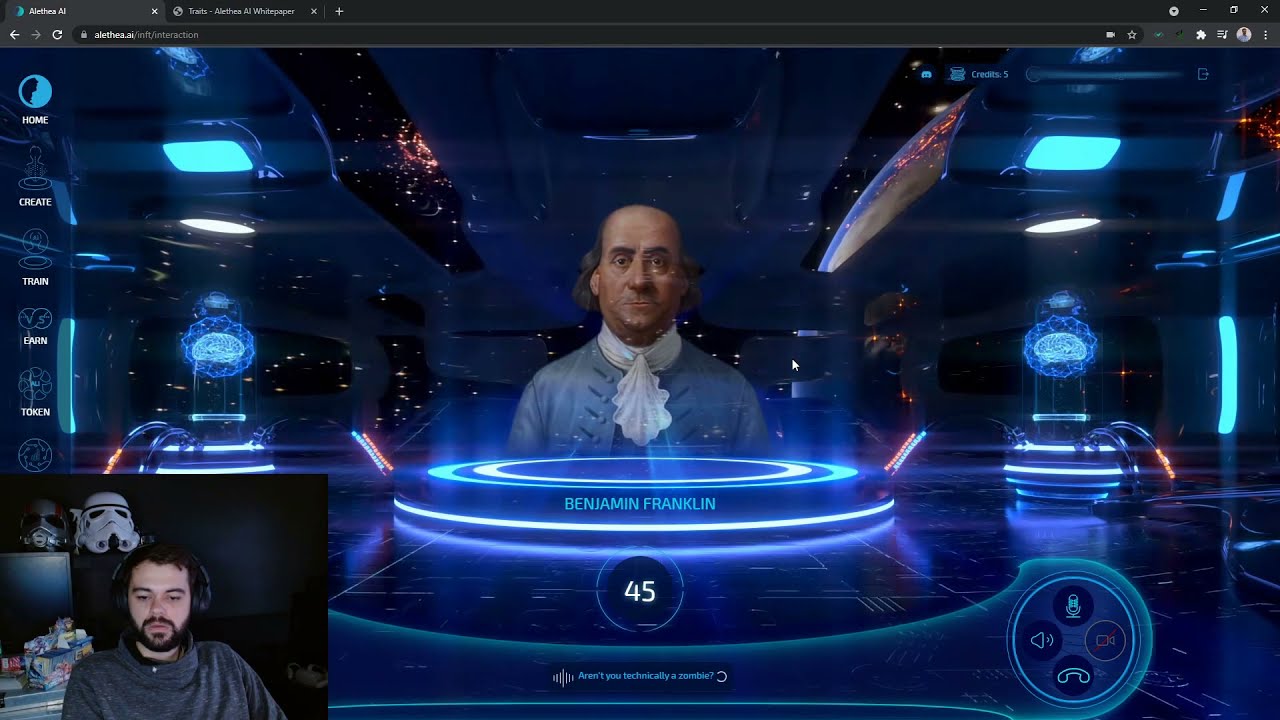End the call with hang-up button
This screenshot has height=720, width=1280.
click(1073, 676)
